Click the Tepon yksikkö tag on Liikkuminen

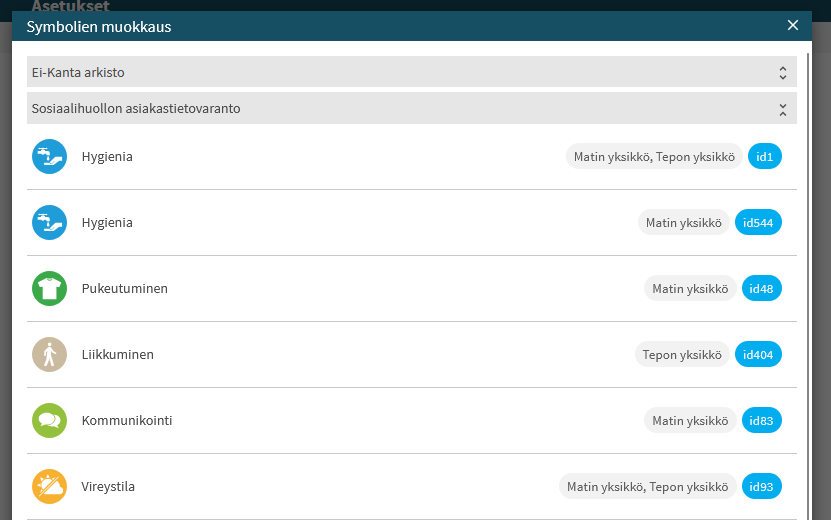click(682, 355)
